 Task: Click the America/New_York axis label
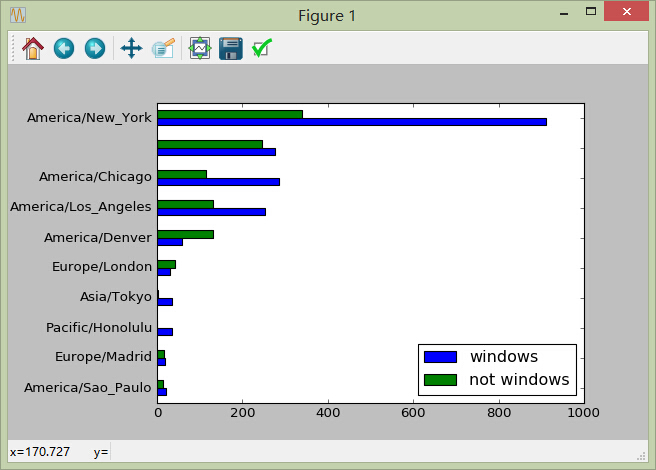pos(89,118)
